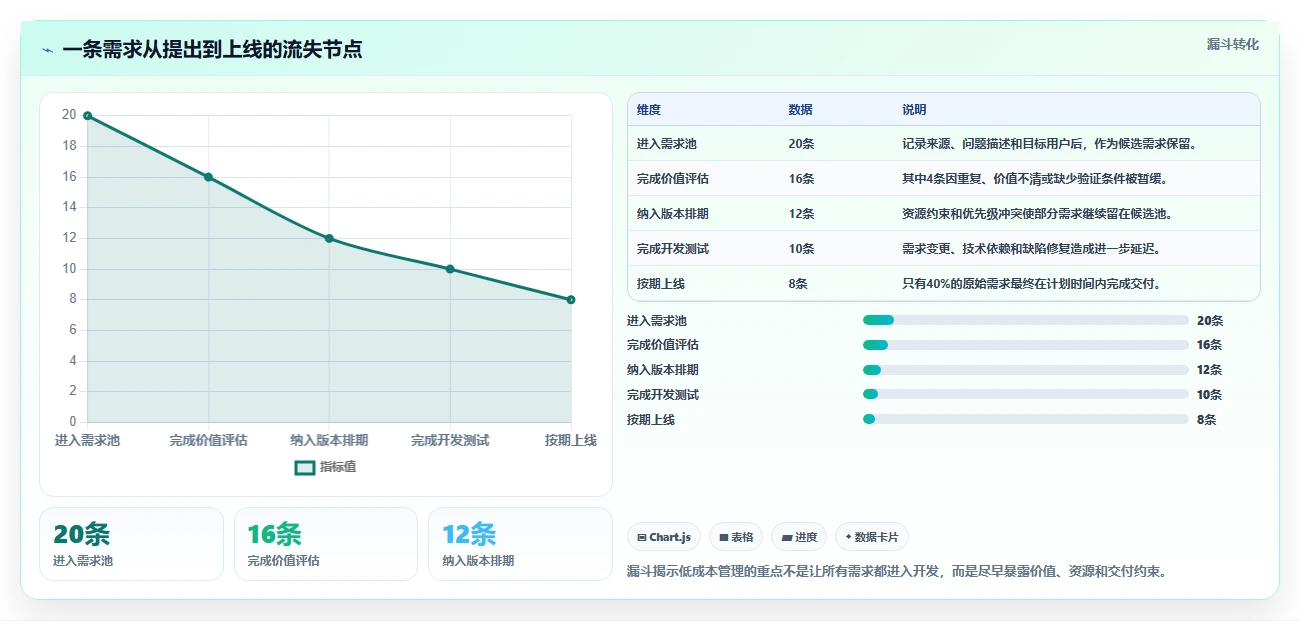Click the 漏斗转化 tag in header

(x=1232, y=44)
